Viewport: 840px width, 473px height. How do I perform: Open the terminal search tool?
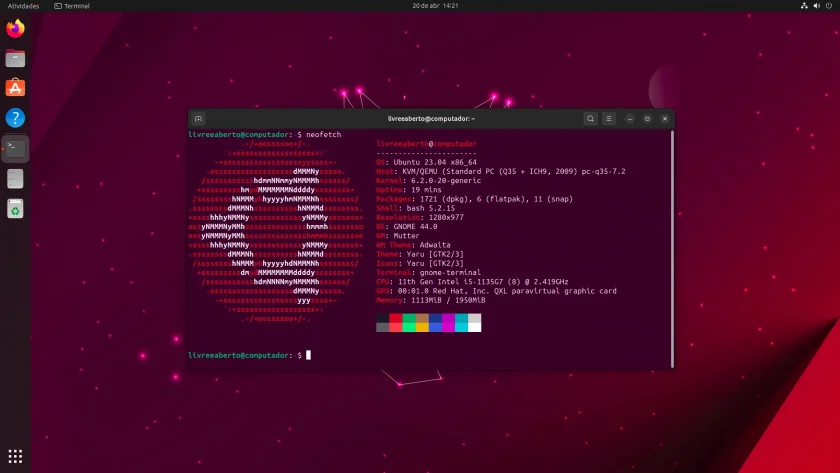tap(590, 119)
